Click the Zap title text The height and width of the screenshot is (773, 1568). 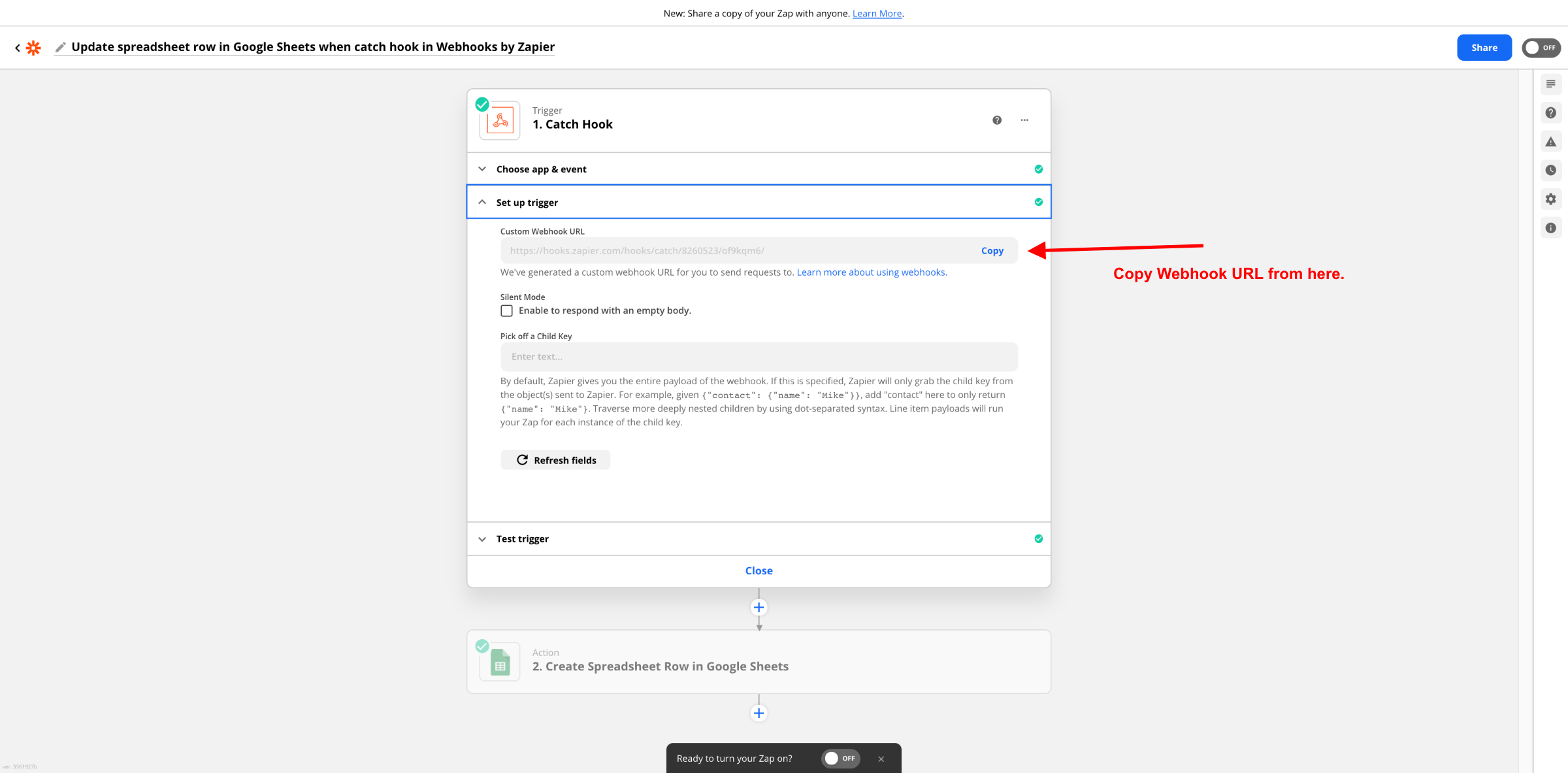coord(313,47)
